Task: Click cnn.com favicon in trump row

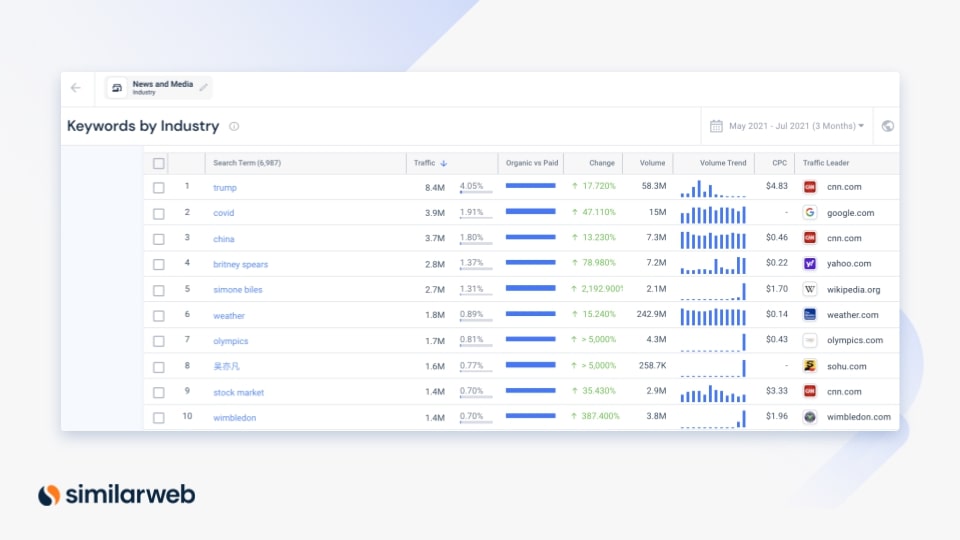Action: (809, 187)
